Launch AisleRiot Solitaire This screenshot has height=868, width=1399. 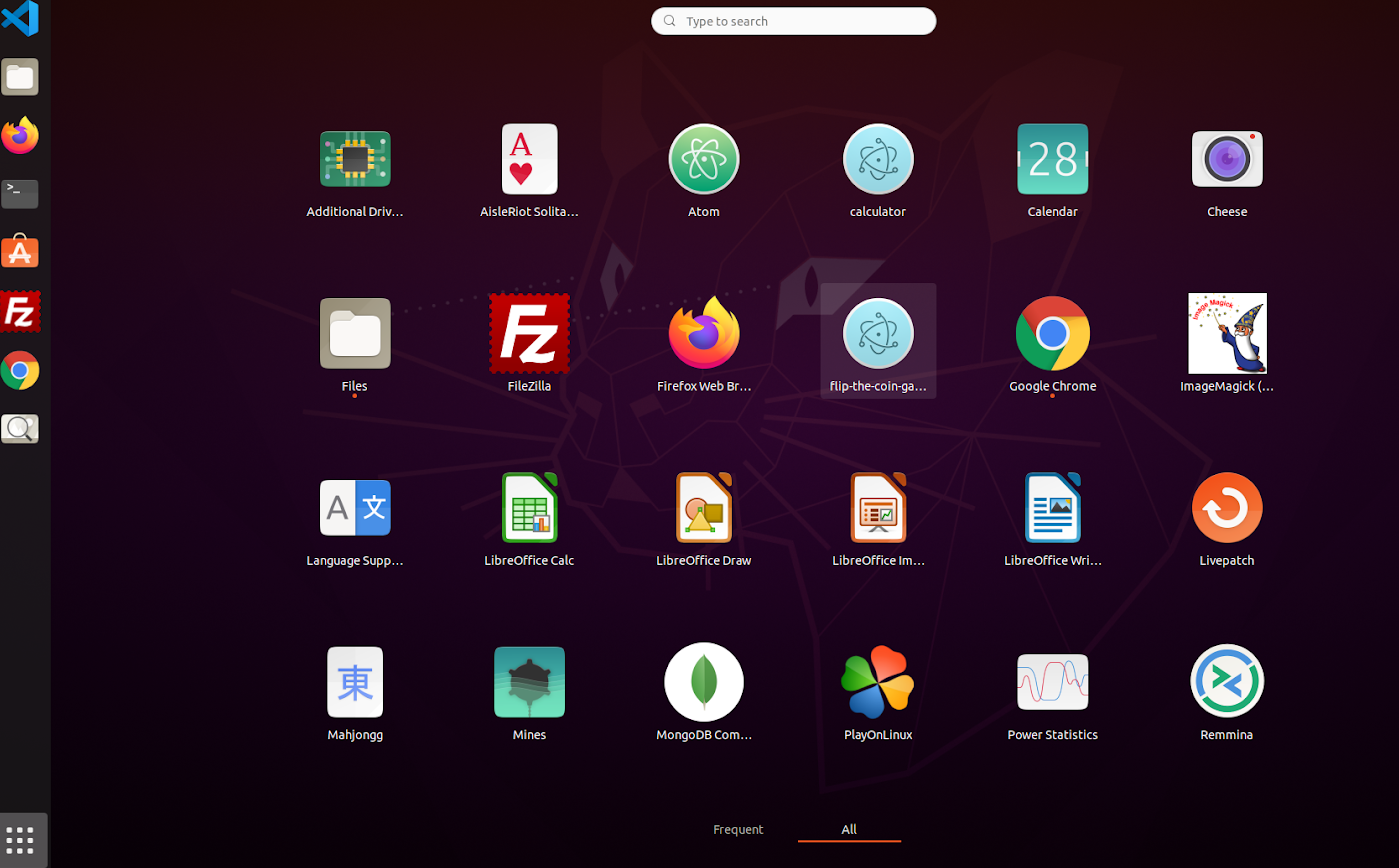529,159
